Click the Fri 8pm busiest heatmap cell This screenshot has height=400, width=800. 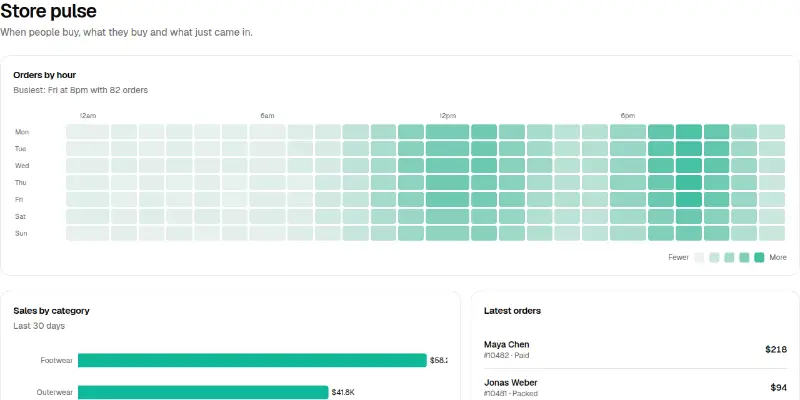click(689, 199)
